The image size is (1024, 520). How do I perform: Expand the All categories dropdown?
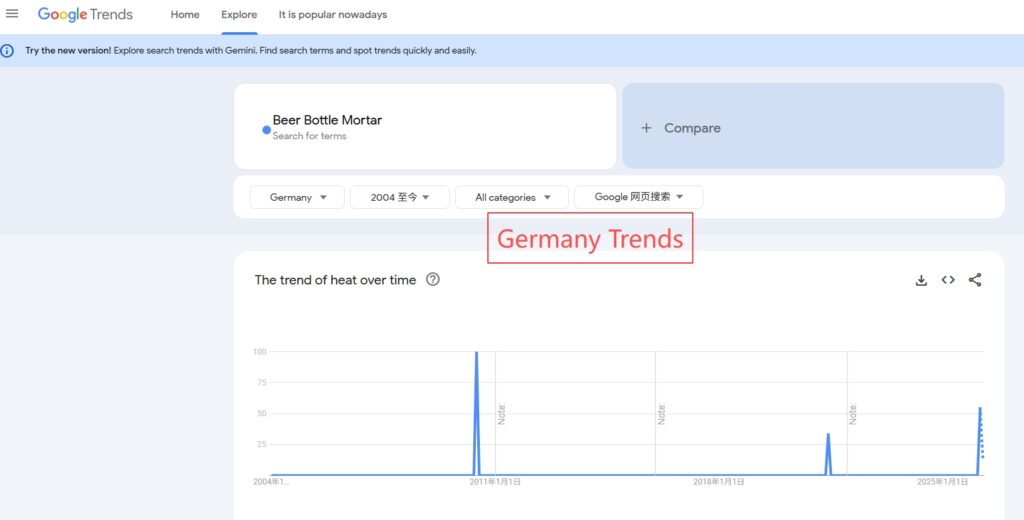[512, 197]
